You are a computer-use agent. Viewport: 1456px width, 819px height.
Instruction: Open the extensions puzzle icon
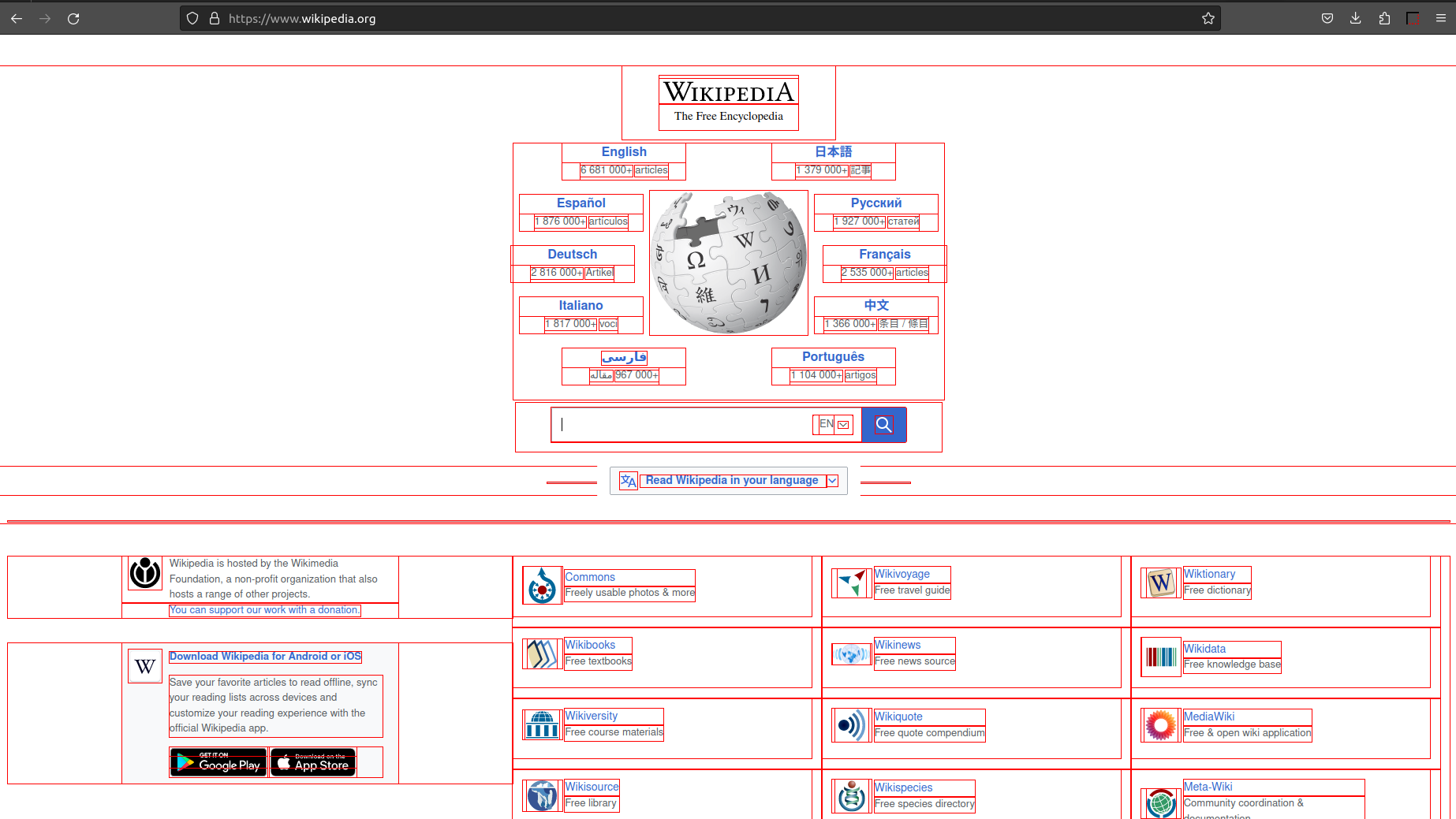pyautogui.click(x=1384, y=18)
